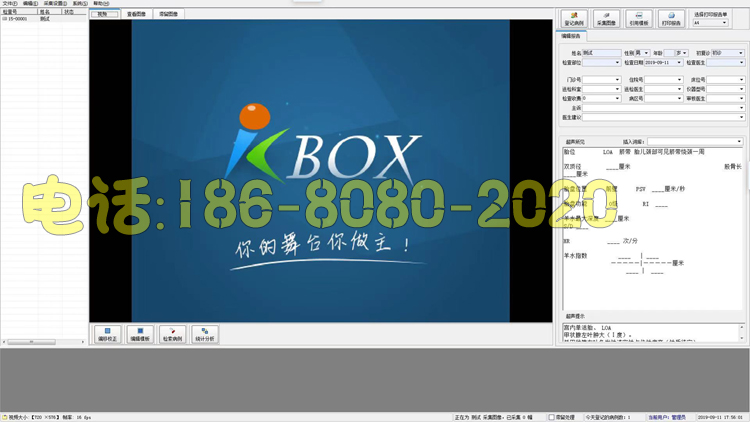Open the 选择打印报告单 A4 dropdown
Viewport: 750px width, 422px height.
pyautogui.click(x=724, y=22)
